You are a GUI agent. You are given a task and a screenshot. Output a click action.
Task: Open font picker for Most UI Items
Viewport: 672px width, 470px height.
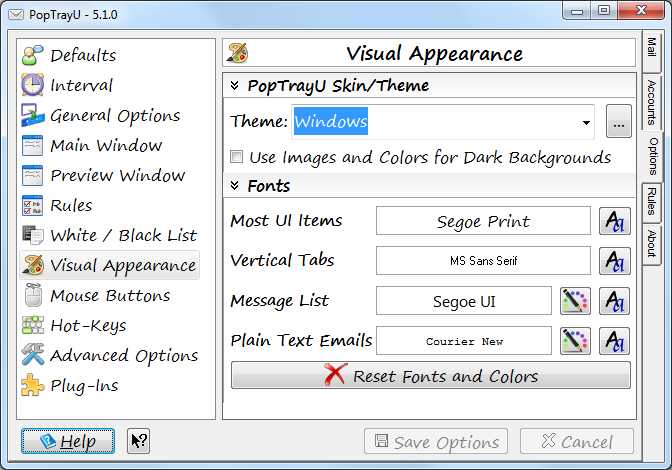(615, 221)
